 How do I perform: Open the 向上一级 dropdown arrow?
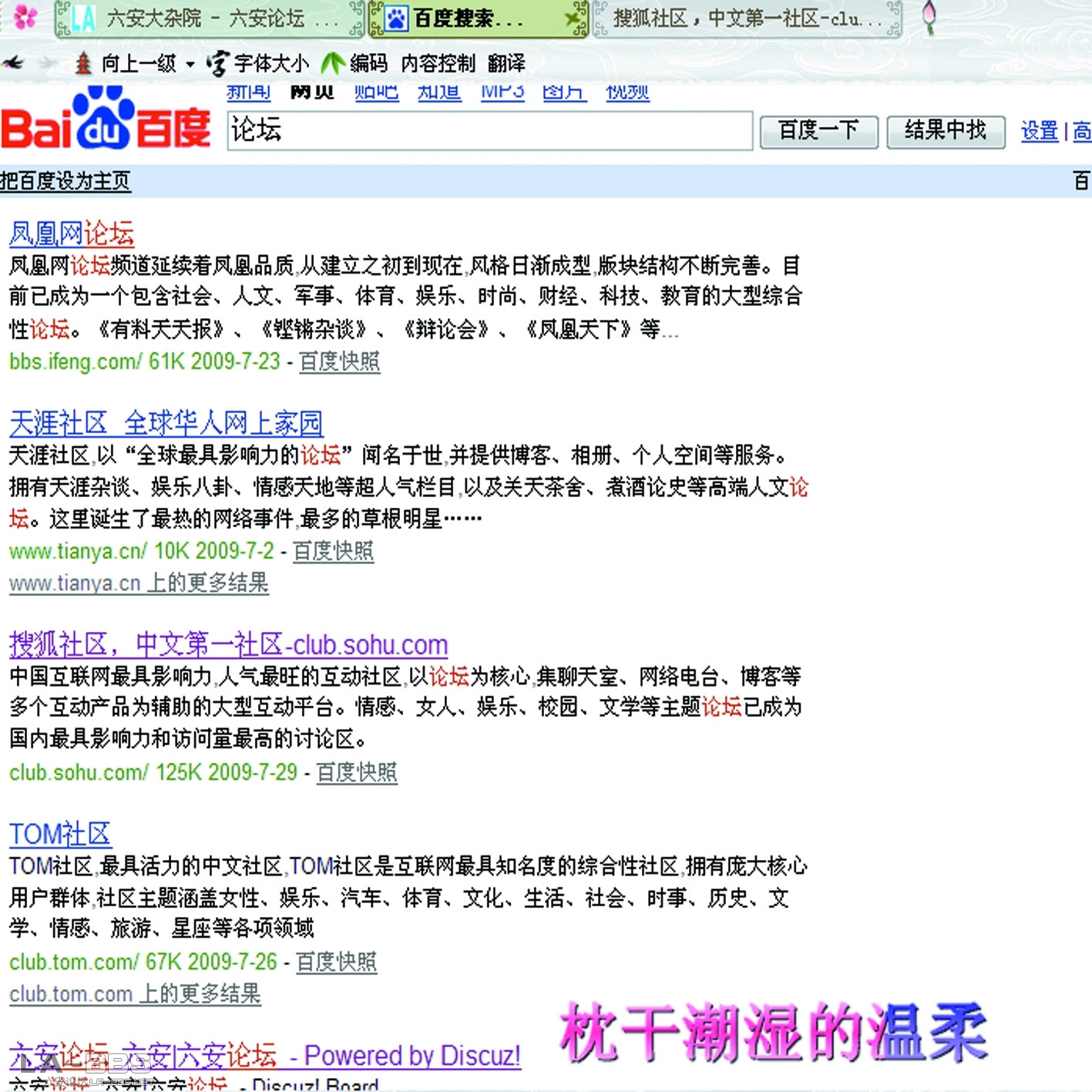pos(190,64)
